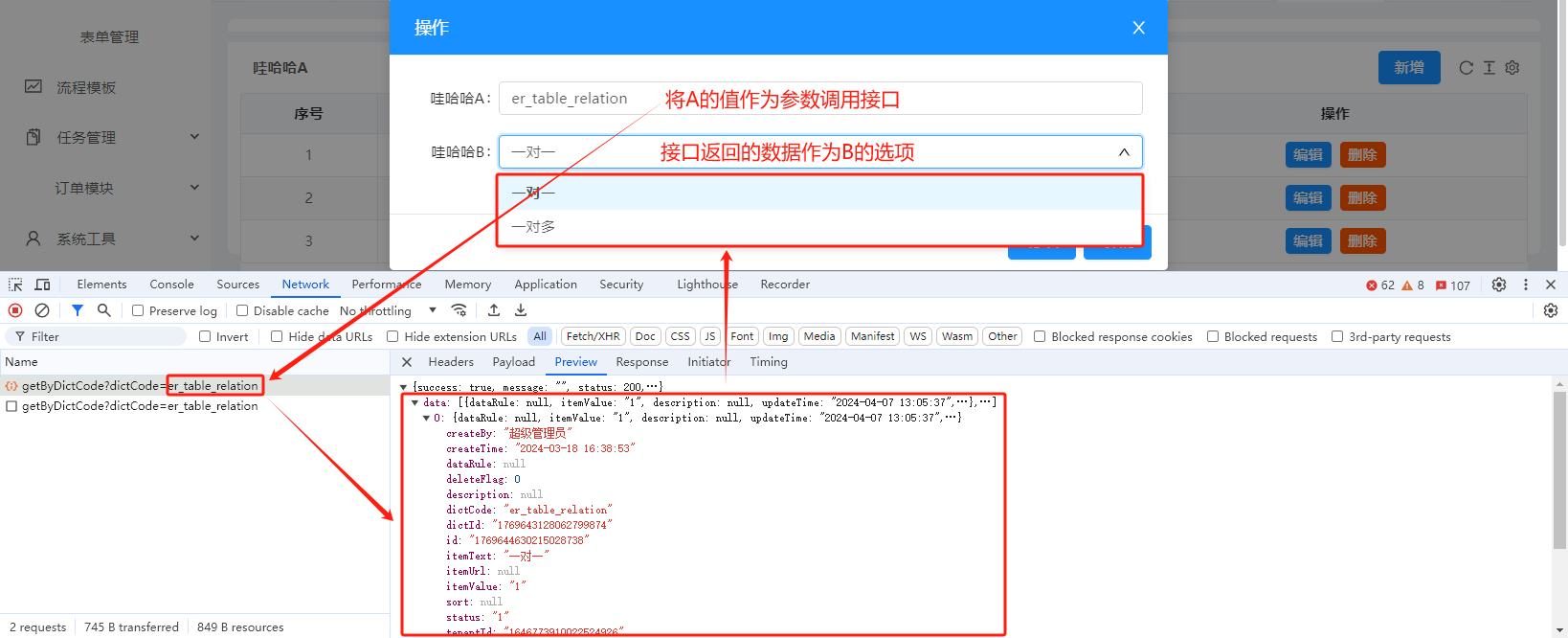Collapse the data array tree node
The image size is (1568, 638).
coord(414,402)
